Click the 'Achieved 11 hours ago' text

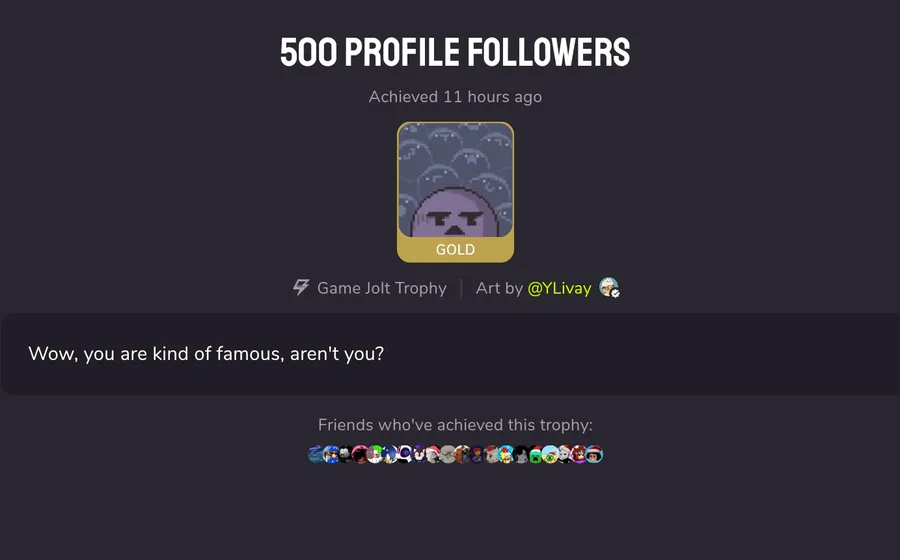[x=455, y=96]
